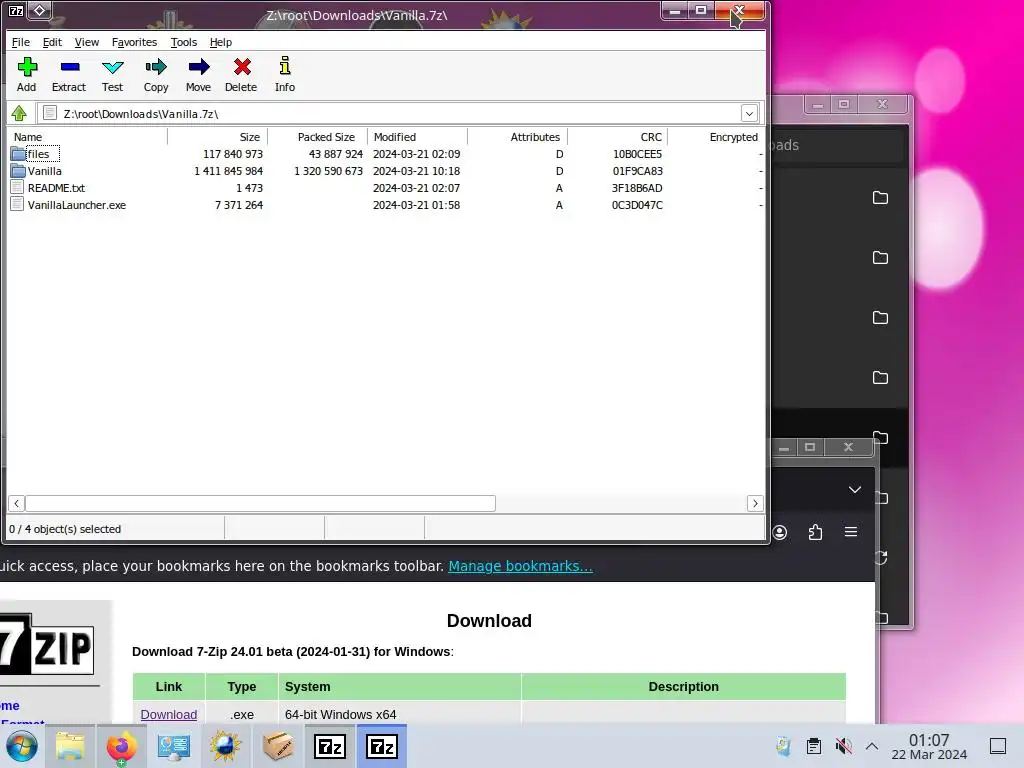The image size is (1024, 768).
Task: Select the VanillaLauncher.exe file icon
Action: 18,205
